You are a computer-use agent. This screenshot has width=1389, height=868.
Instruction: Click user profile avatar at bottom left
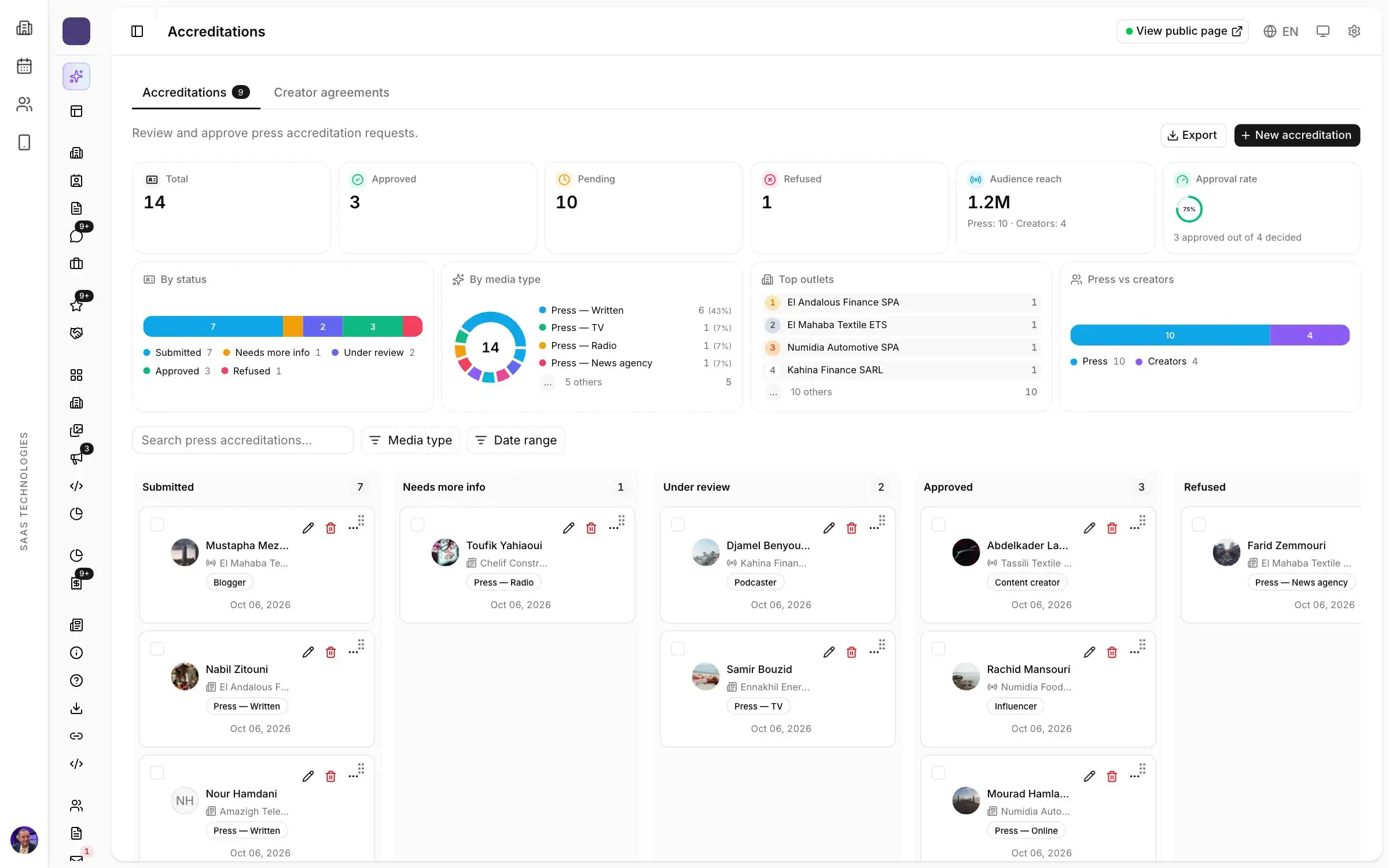click(24, 840)
